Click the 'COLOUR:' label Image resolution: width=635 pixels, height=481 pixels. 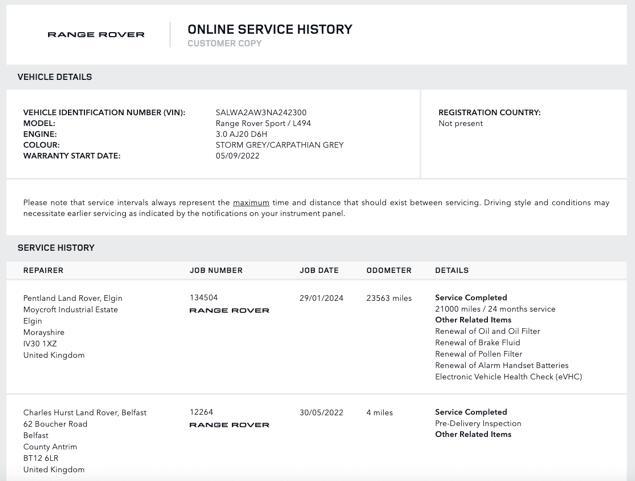(41, 145)
